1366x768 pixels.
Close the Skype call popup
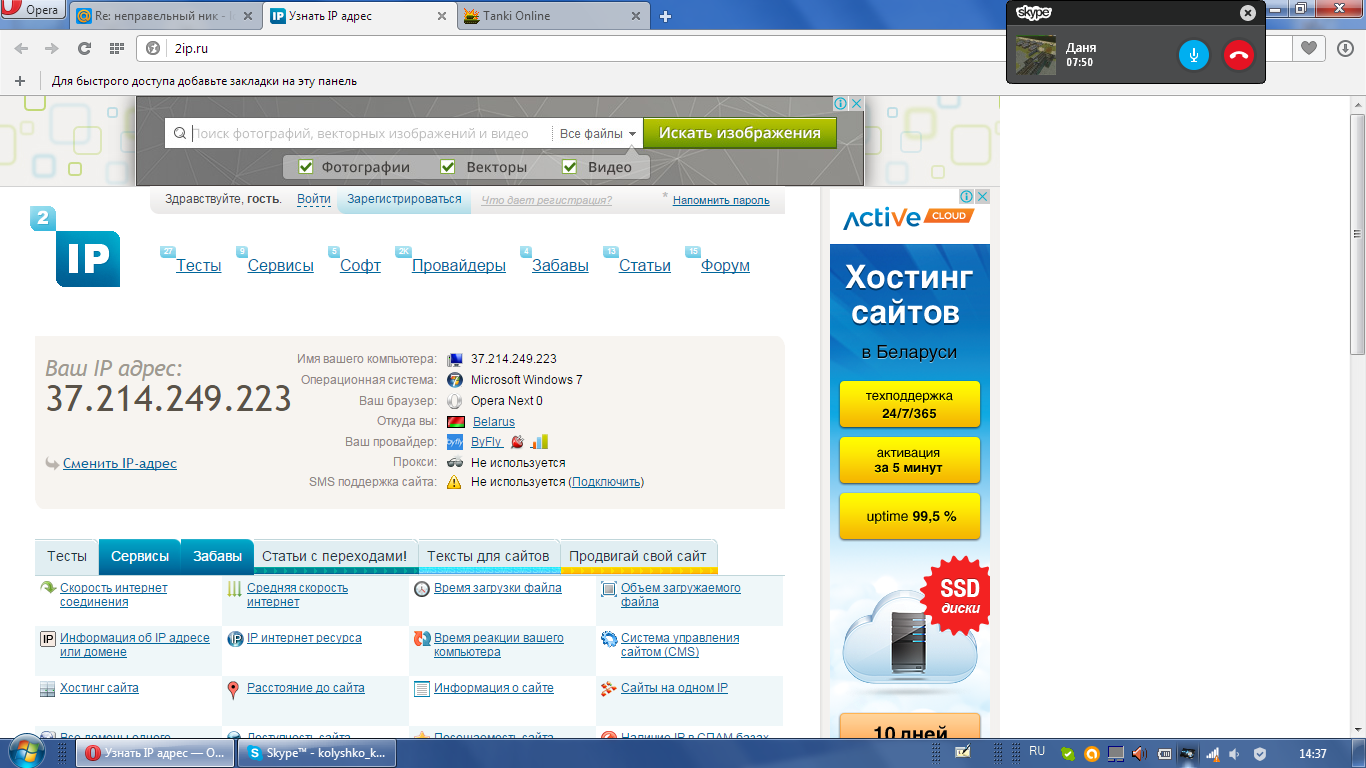coord(1247,13)
